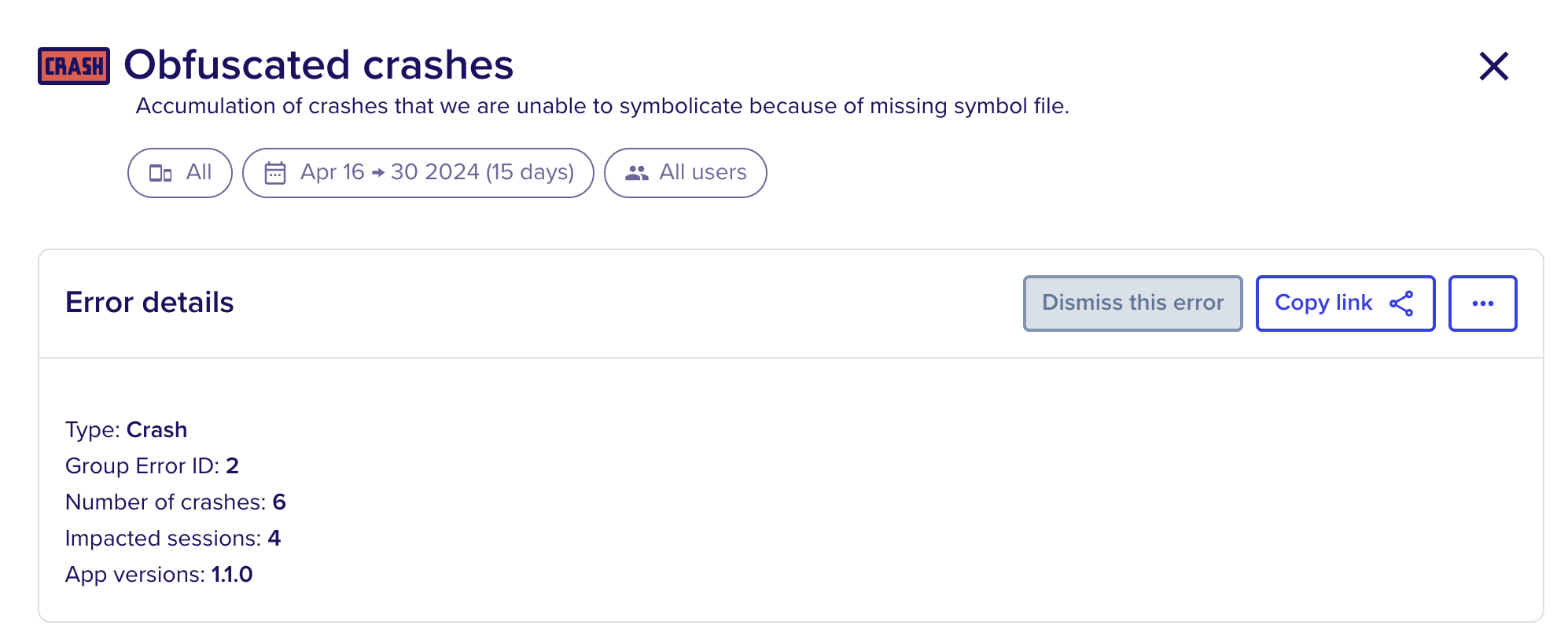Click the share icon beside Copy link
1568x640 pixels.
(x=1401, y=303)
